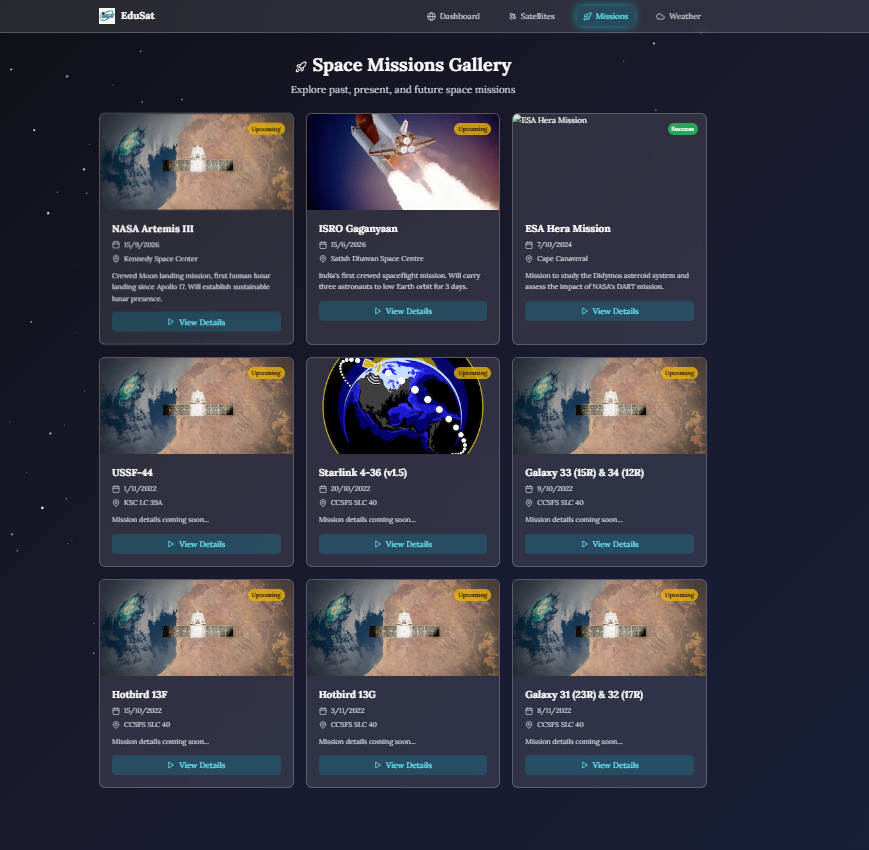Image resolution: width=869 pixels, height=850 pixels.
Task: Click the Upcoming badge on ISRO Gaganyaan
Action: [x=473, y=129]
